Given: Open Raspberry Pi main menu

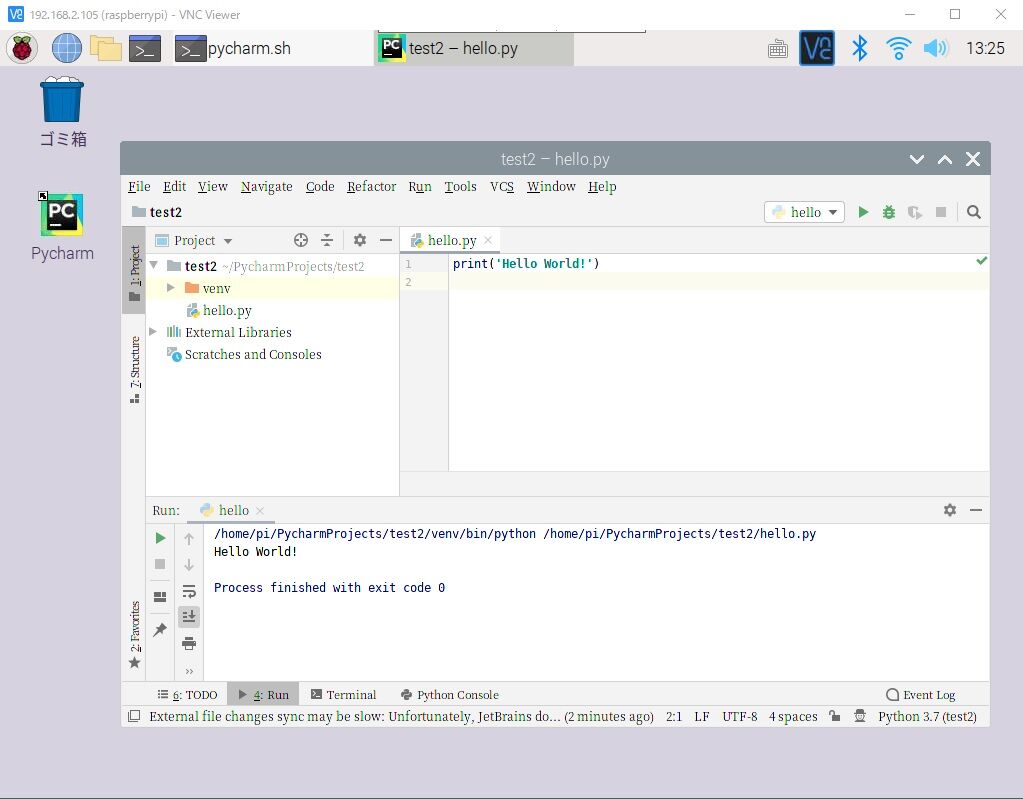Looking at the screenshot, I should tap(22, 48).
